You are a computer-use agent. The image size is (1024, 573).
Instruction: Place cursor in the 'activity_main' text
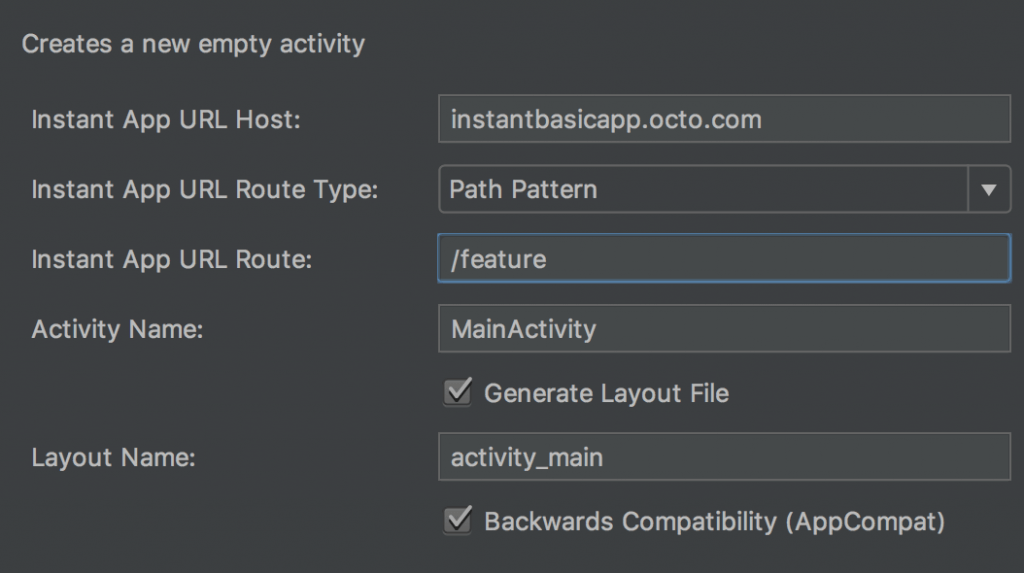point(527,458)
